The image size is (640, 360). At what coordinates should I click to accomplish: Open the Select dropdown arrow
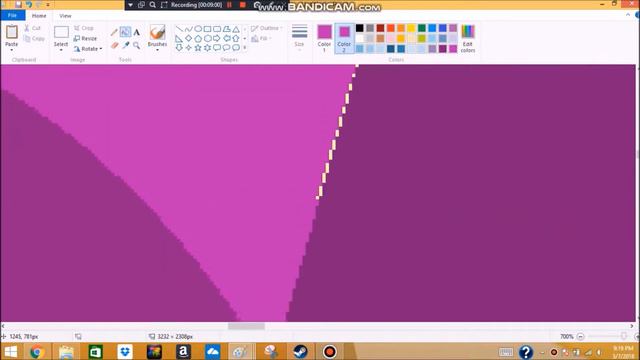[x=61, y=50]
